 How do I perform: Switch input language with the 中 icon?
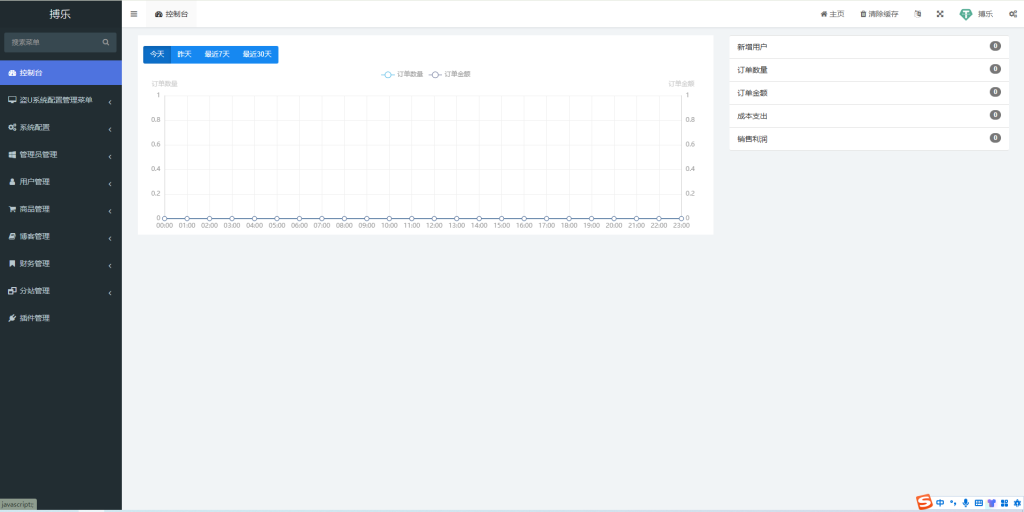940,503
